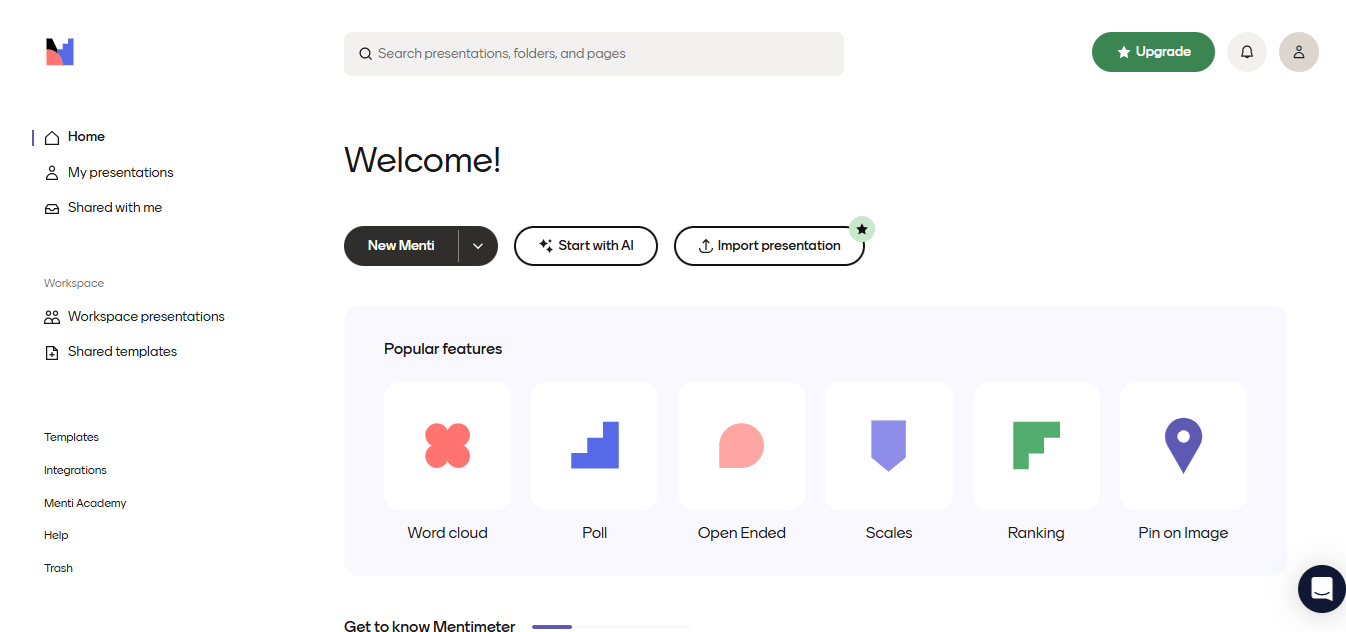Click the Word cloud label
The image size is (1346, 632).
coord(447,533)
